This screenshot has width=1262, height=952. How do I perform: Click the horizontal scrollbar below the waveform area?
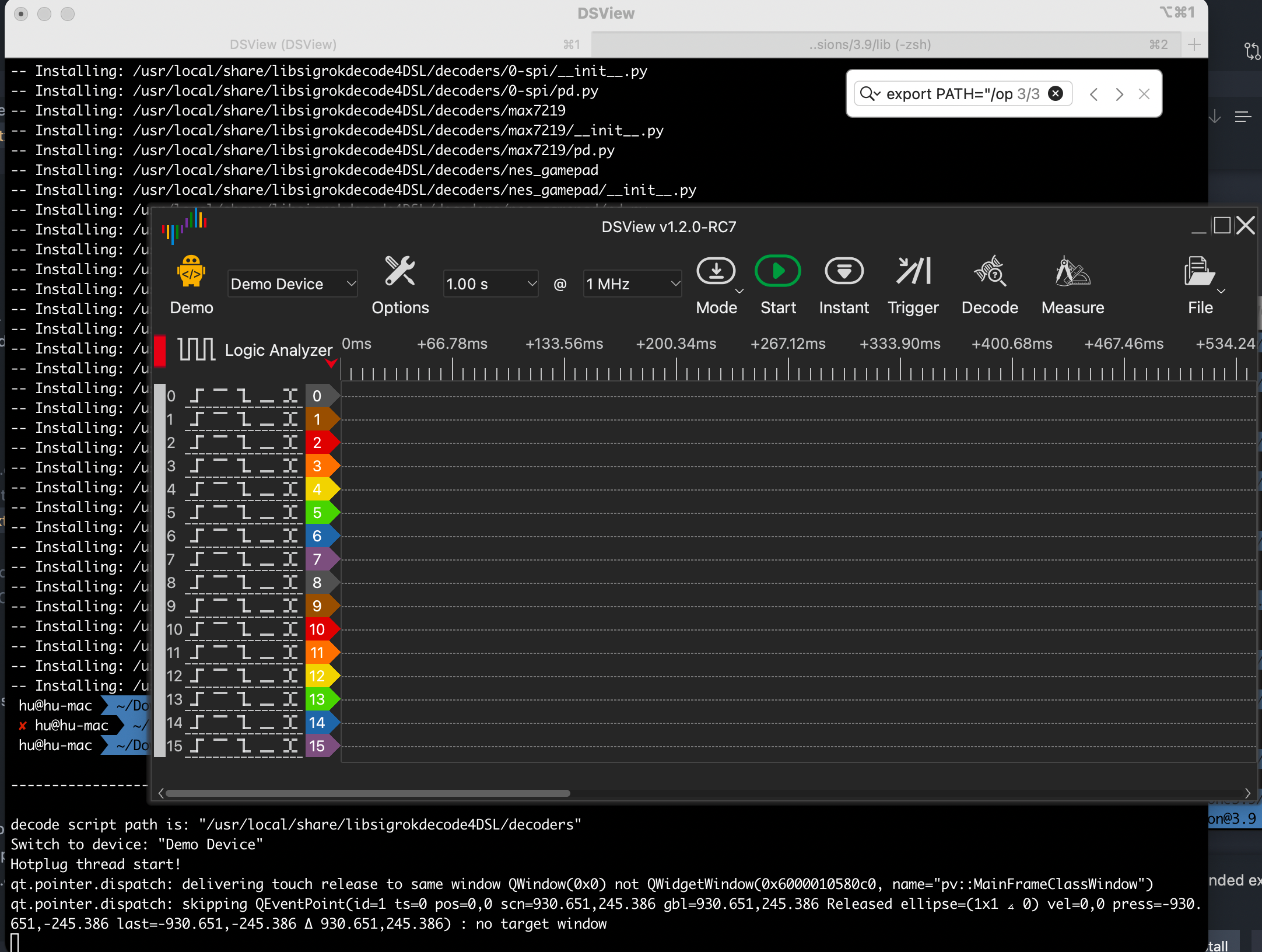click(x=367, y=793)
